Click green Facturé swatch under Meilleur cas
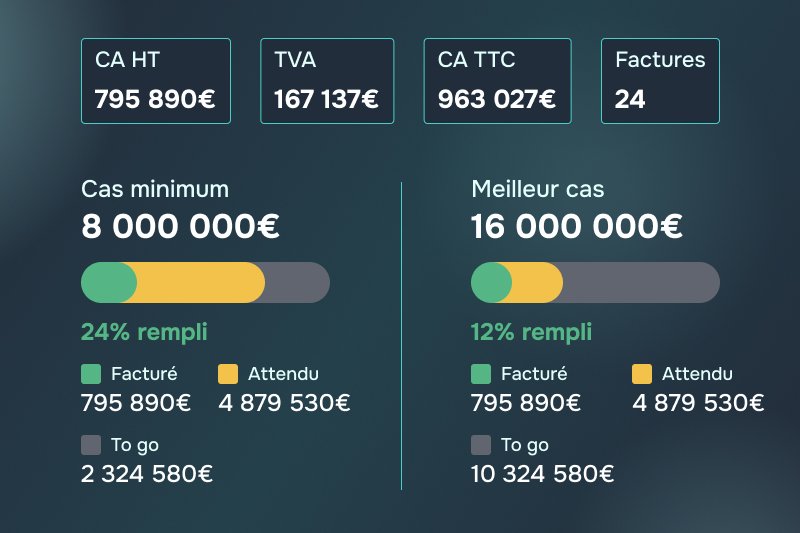Image resolution: width=800 pixels, height=533 pixels. coord(481,374)
